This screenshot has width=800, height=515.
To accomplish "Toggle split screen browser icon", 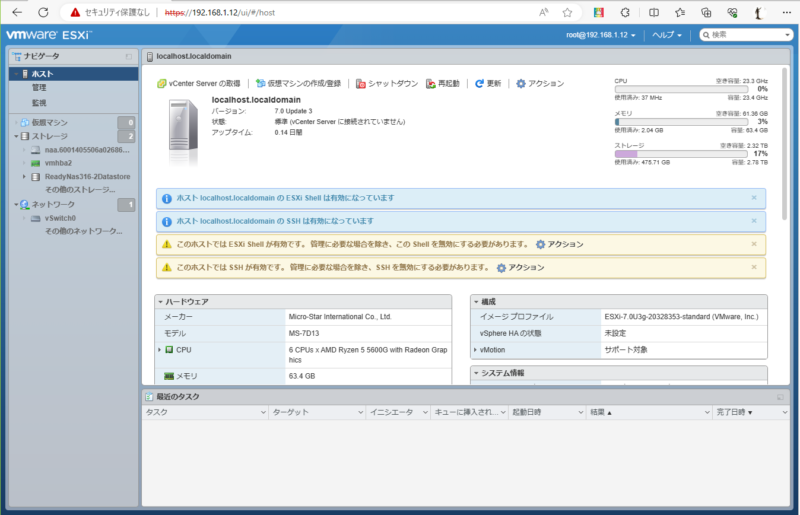I will tap(654, 12).
